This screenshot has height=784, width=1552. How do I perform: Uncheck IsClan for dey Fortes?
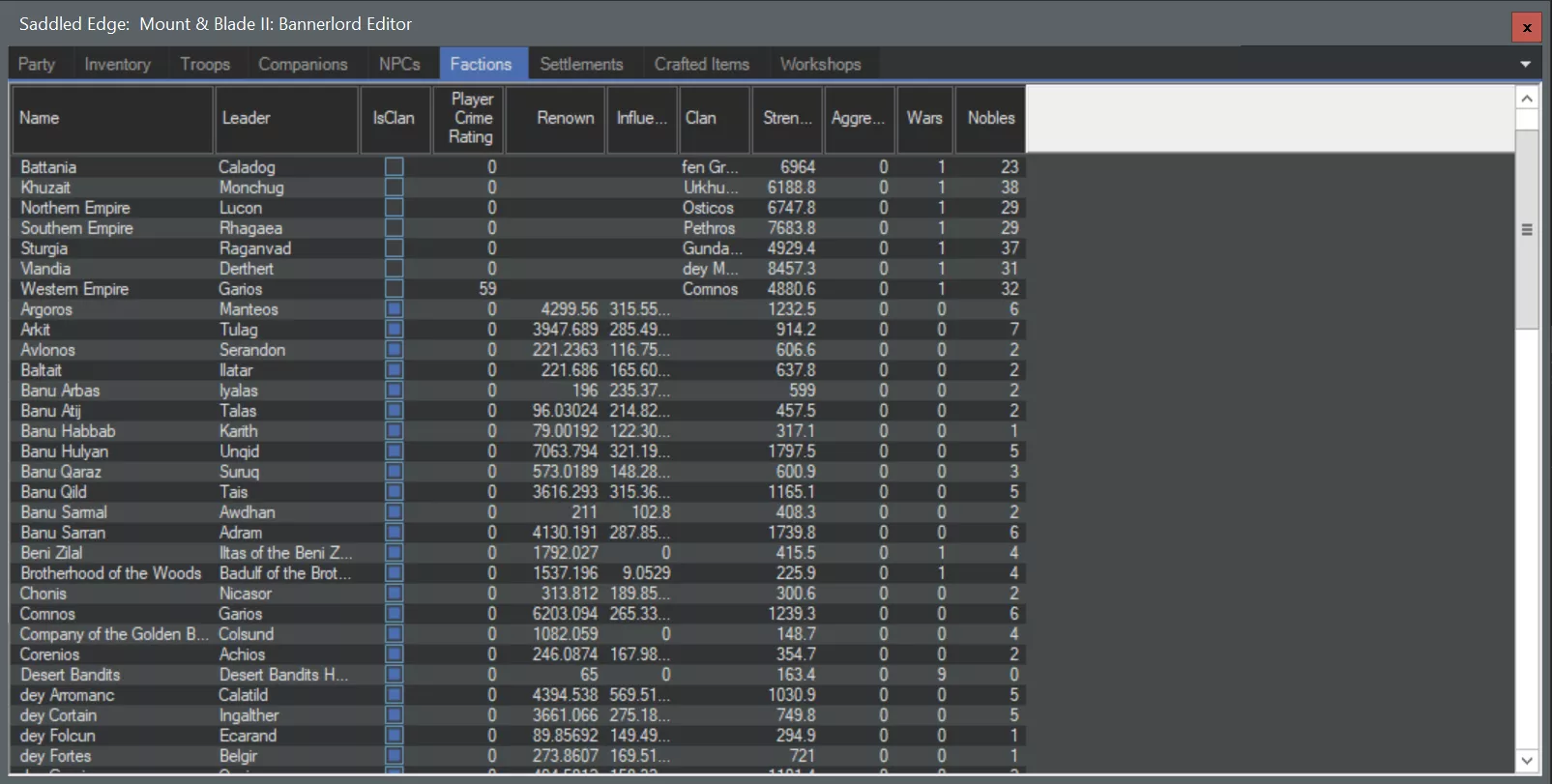394,756
